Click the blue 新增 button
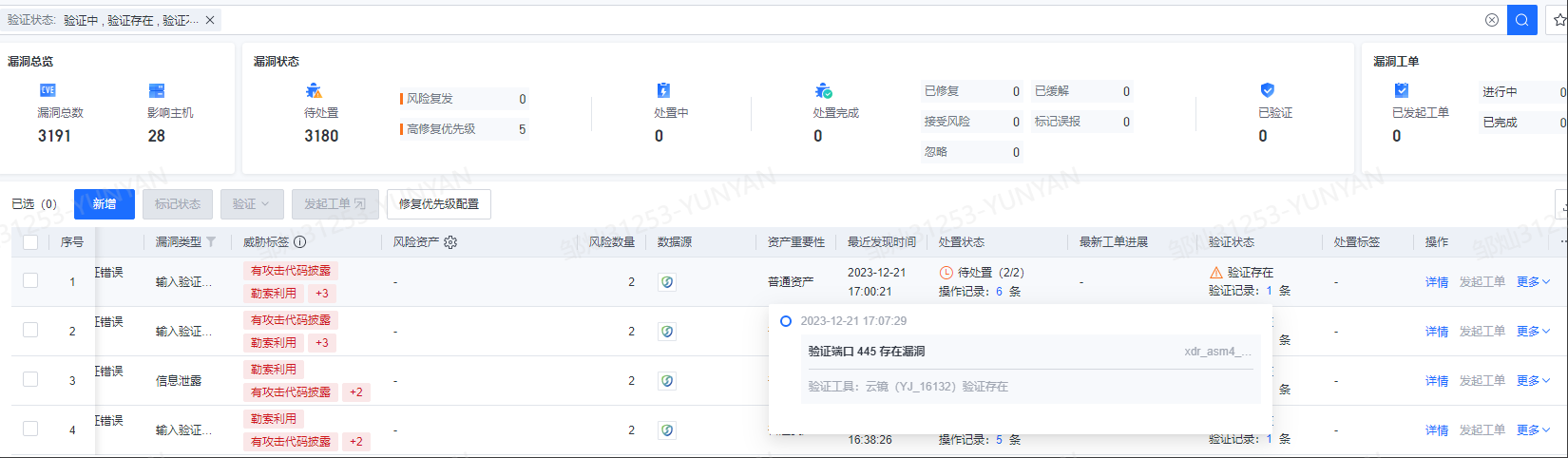 (105, 204)
